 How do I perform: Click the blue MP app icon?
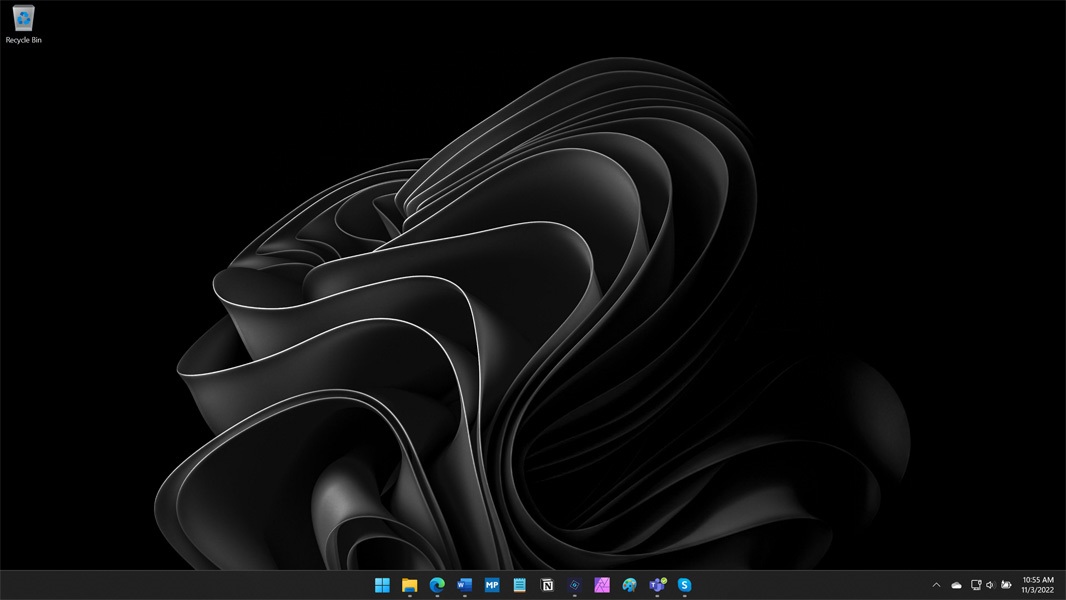pos(492,585)
